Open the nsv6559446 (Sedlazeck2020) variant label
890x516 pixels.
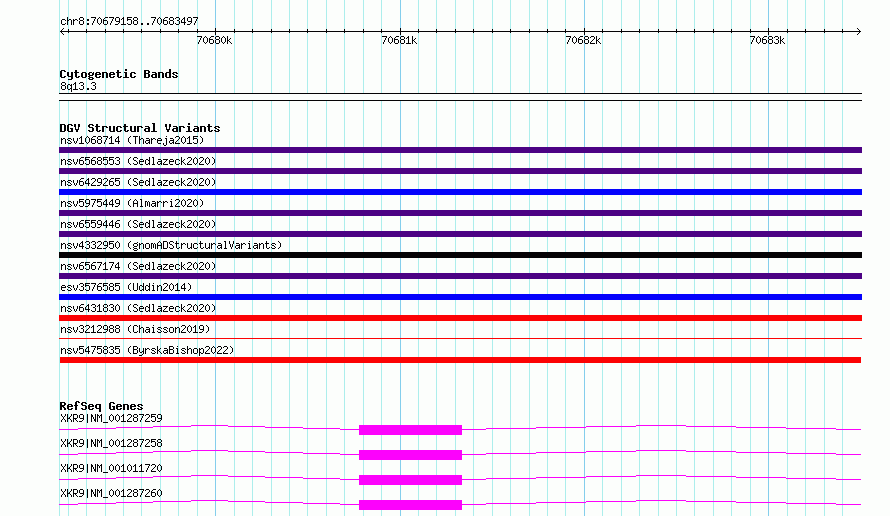(138, 224)
